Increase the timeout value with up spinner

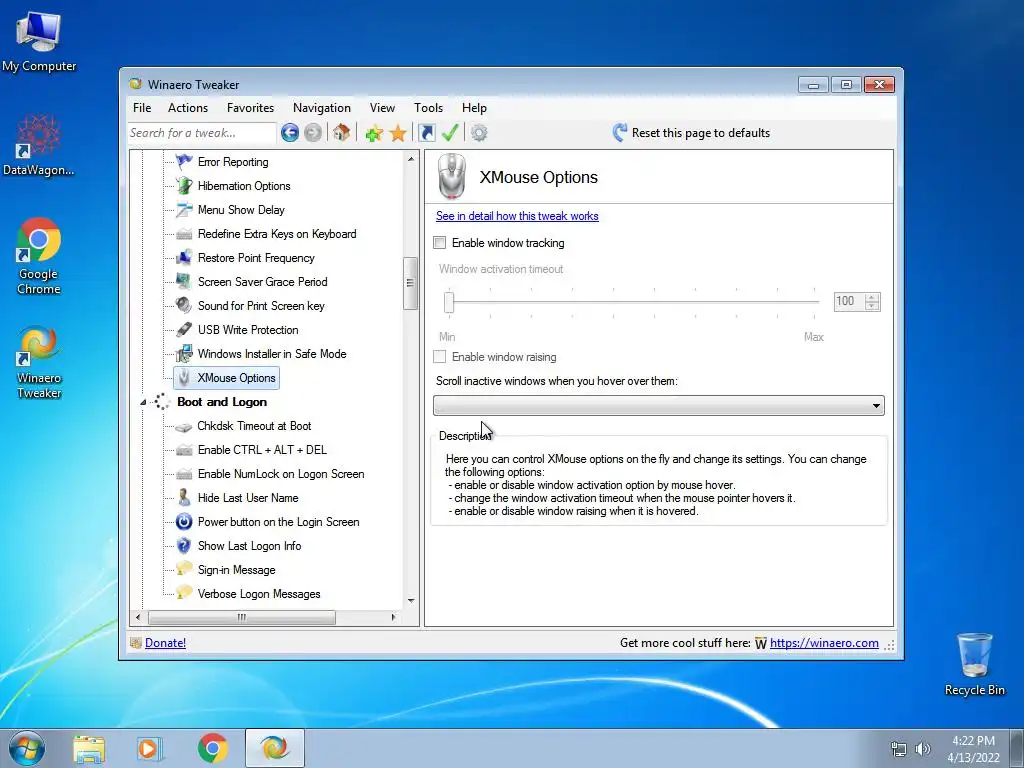(872, 297)
